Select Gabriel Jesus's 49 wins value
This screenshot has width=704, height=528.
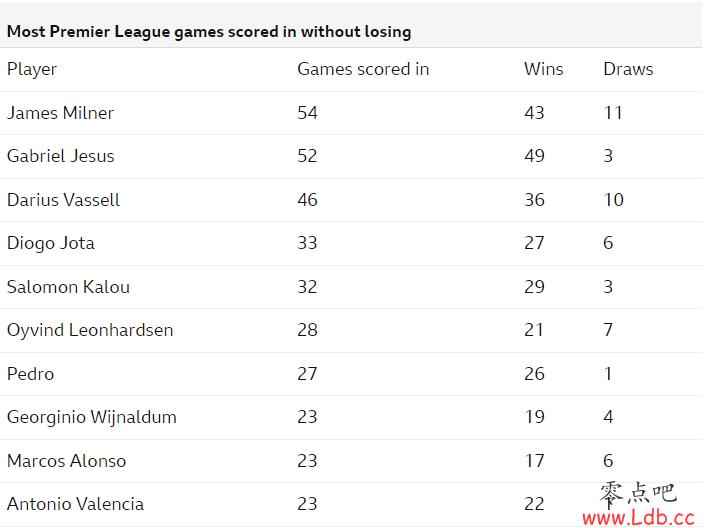click(x=534, y=156)
